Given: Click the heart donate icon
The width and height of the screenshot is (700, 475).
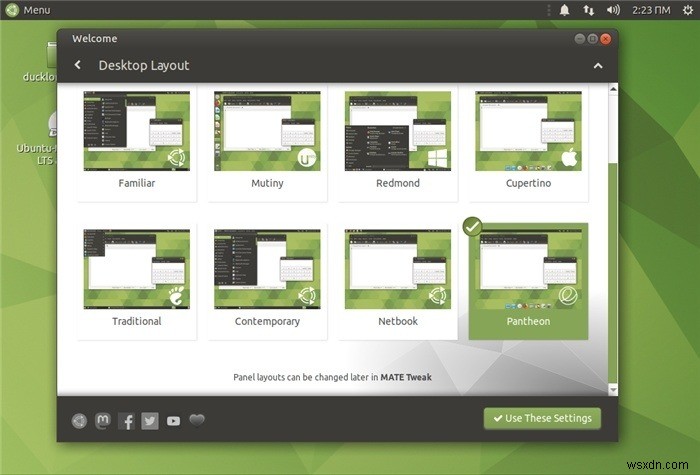Looking at the screenshot, I should (x=197, y=420).
